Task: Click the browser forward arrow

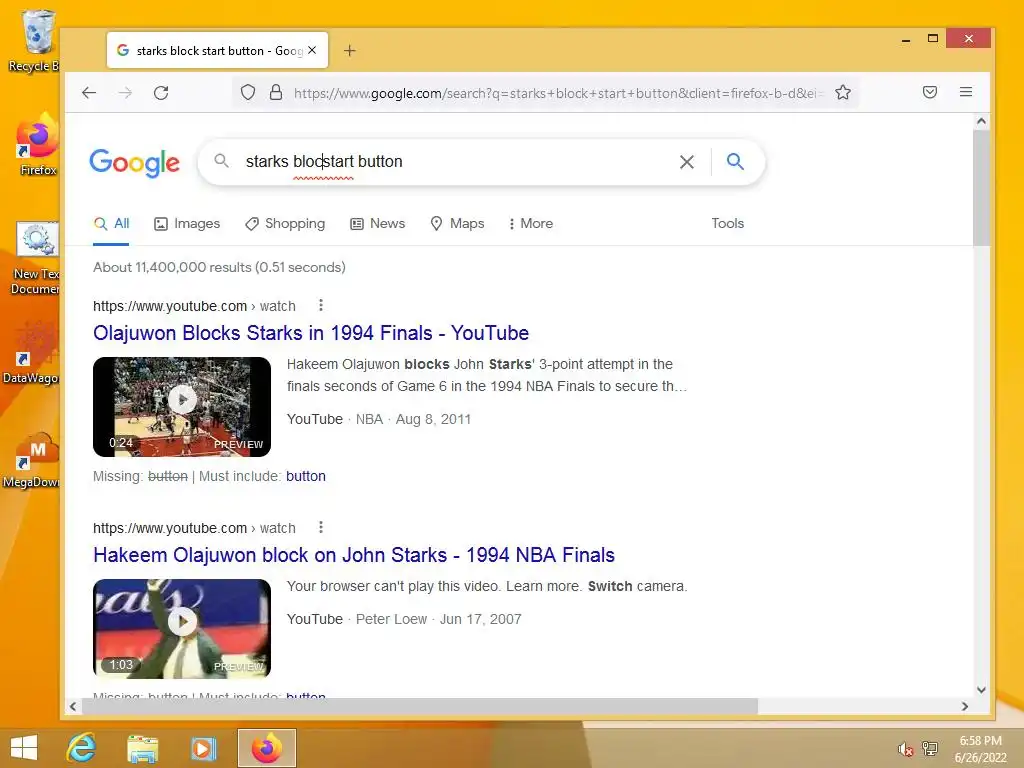Action: coord(125,93)
